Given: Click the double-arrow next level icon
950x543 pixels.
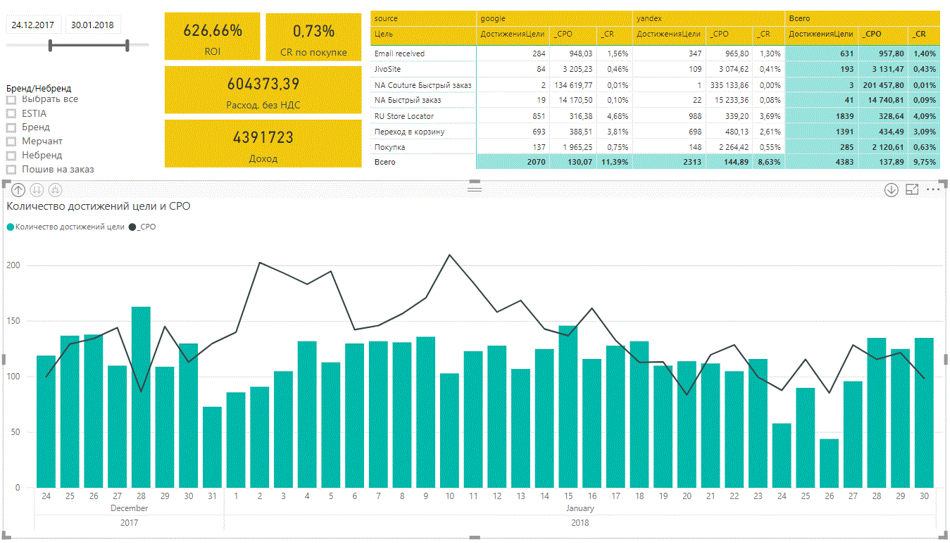Looking at the screenshot, I should coord(37,190).
